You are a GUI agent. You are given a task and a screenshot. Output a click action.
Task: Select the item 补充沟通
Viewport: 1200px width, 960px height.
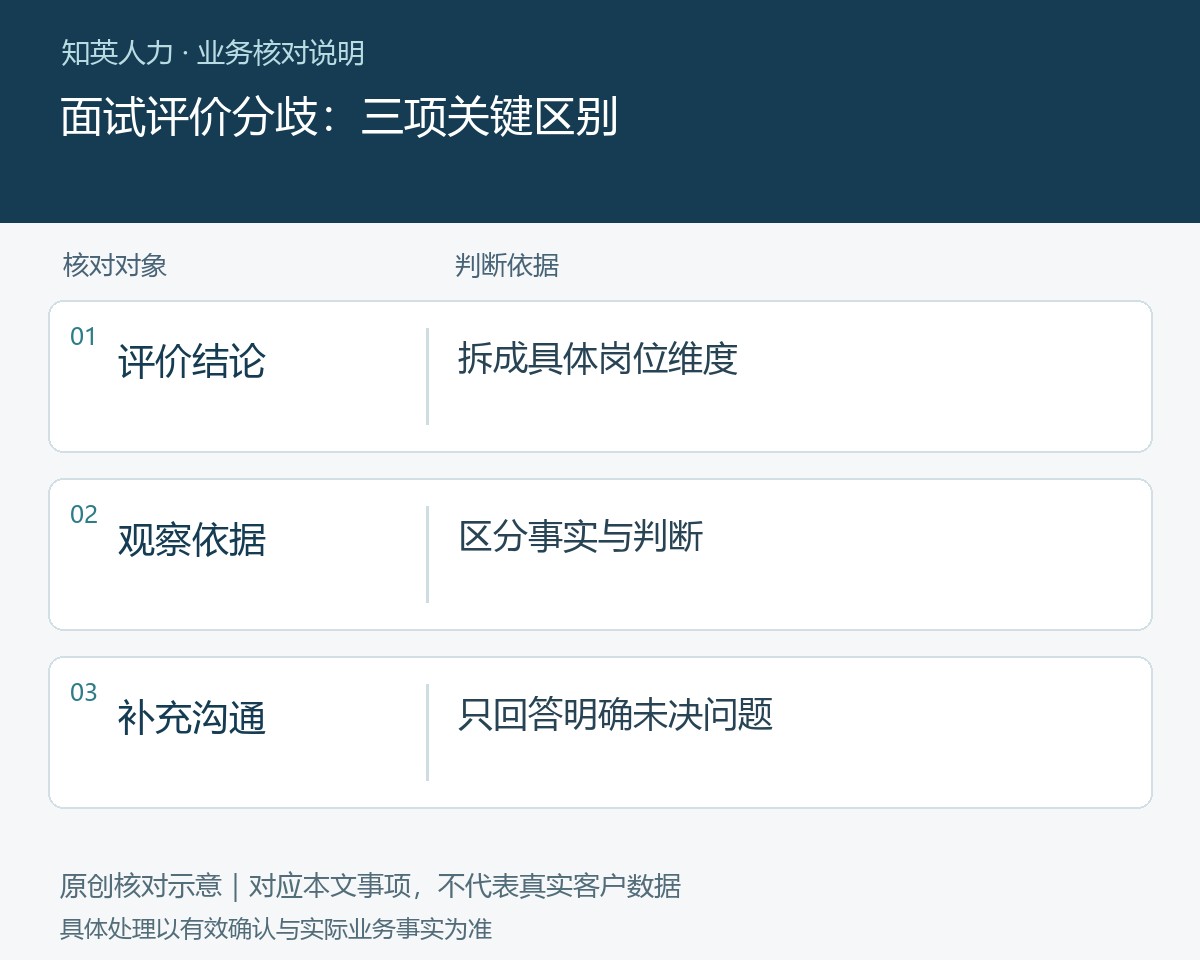[192, 717]
